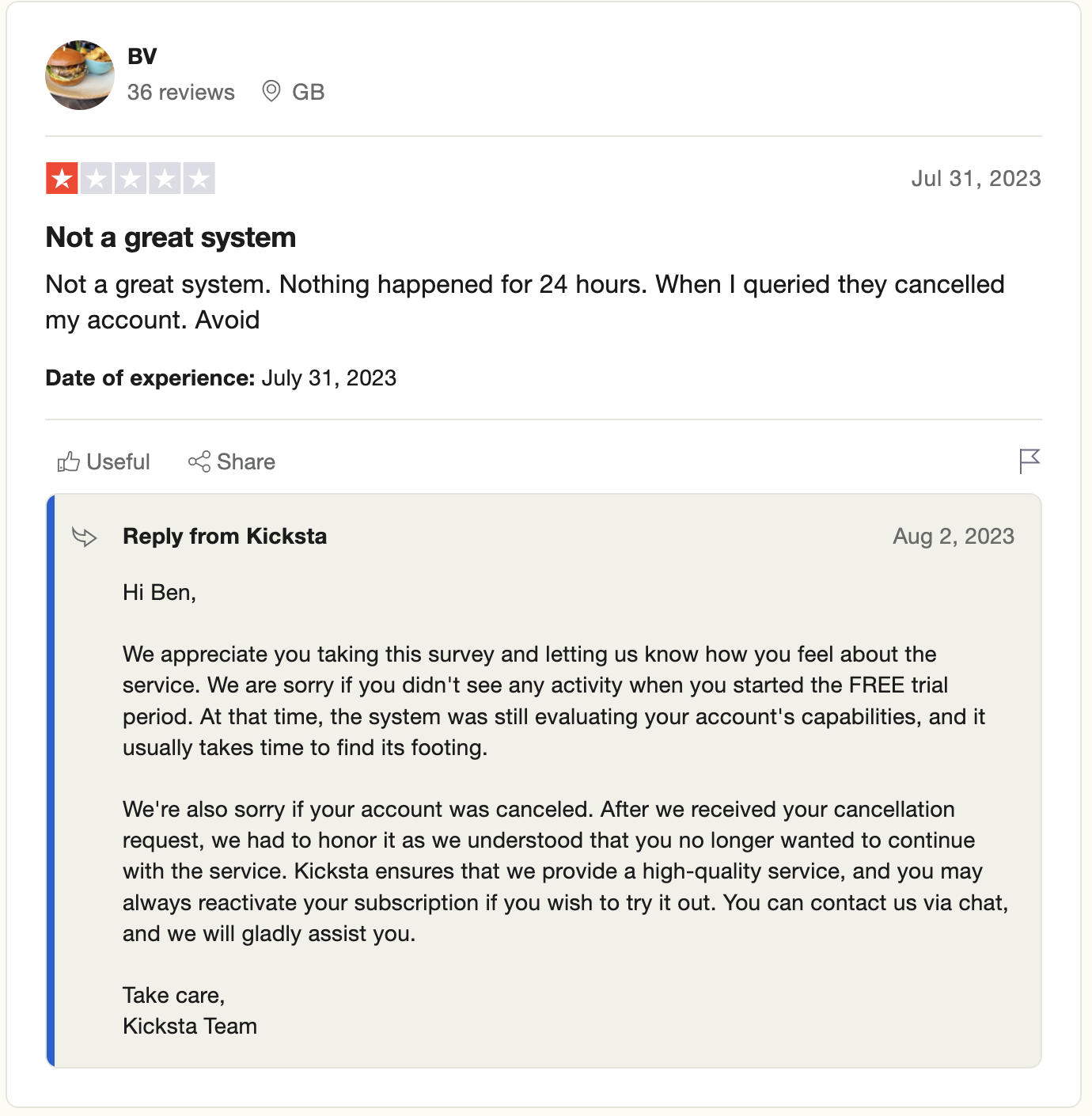Report this review using the flag icon
This screenshot has width=1092, height=1116.
click(1029, 460)
